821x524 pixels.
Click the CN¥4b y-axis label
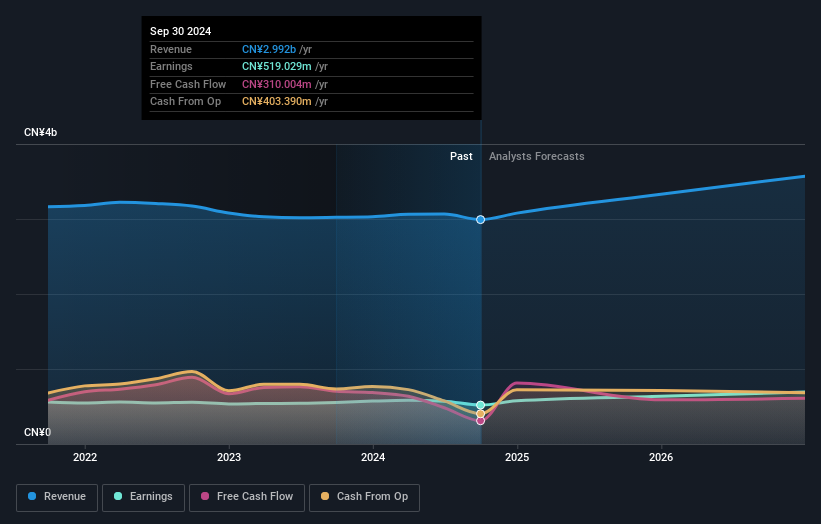pyautogui.click(x=40, y=132)
